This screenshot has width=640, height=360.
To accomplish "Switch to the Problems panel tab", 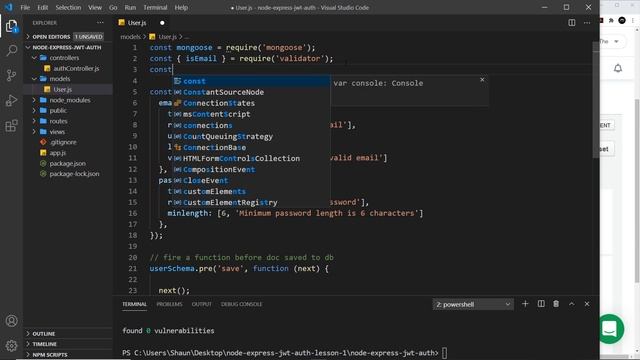I will tap(169, 304).
